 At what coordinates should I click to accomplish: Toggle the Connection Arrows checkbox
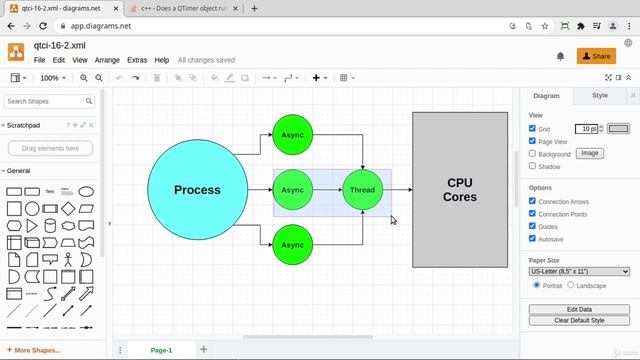[x=532, y=201]
